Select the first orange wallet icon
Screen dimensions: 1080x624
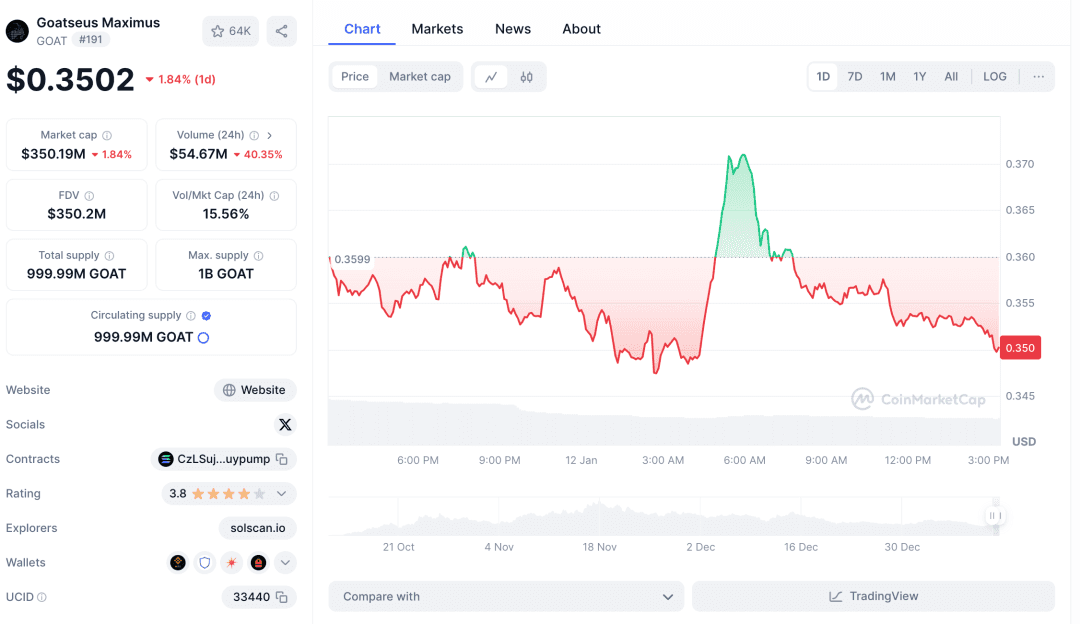click(x=178, y=563)
